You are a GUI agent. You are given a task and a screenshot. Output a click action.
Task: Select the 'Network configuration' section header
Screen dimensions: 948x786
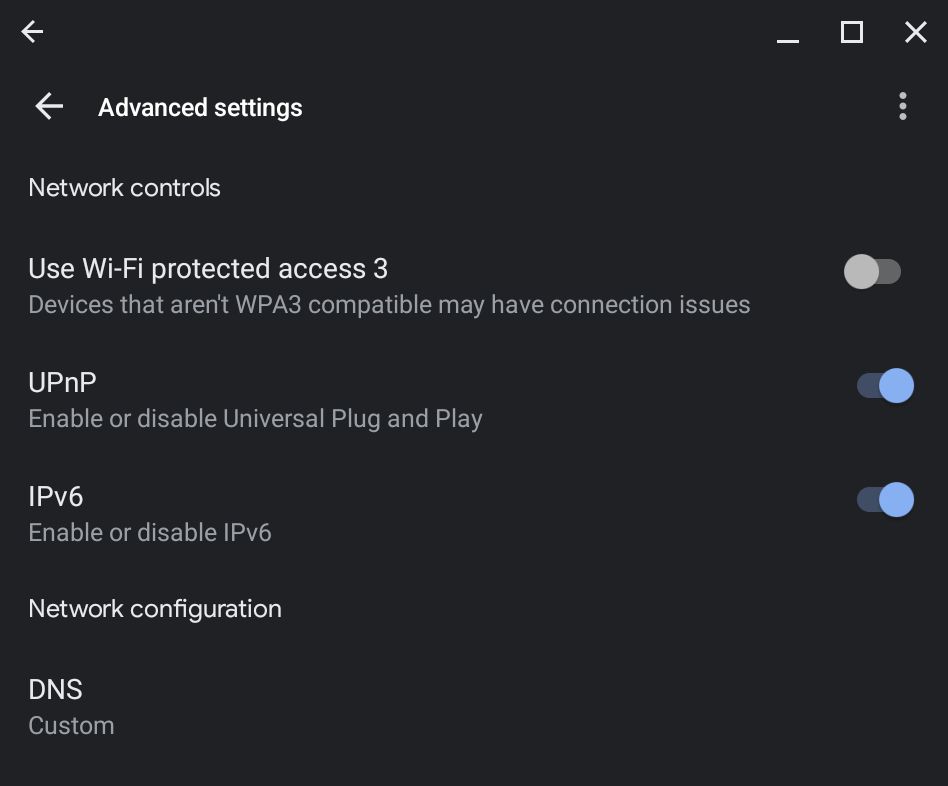[155, 609]
